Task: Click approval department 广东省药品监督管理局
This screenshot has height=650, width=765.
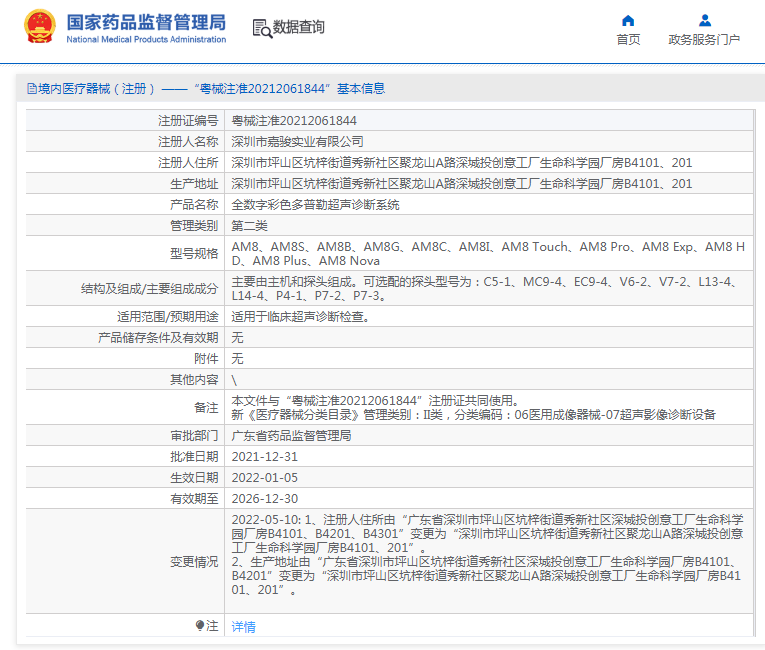Action: pos(291,436)
